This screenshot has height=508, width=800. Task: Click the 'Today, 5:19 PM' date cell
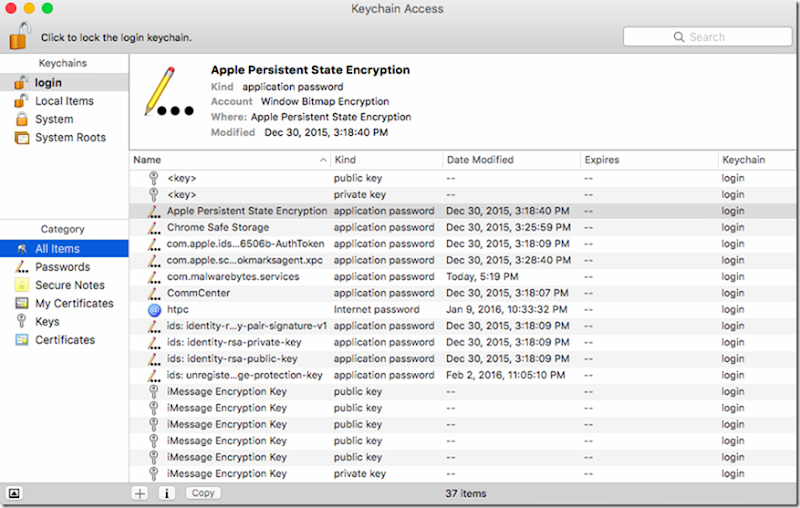tap(482, 276)
